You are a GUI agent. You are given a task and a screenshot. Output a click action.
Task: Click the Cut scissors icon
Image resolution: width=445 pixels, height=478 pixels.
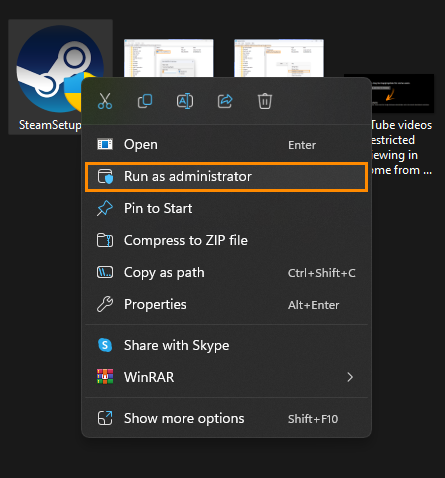[x=105, y=101]
